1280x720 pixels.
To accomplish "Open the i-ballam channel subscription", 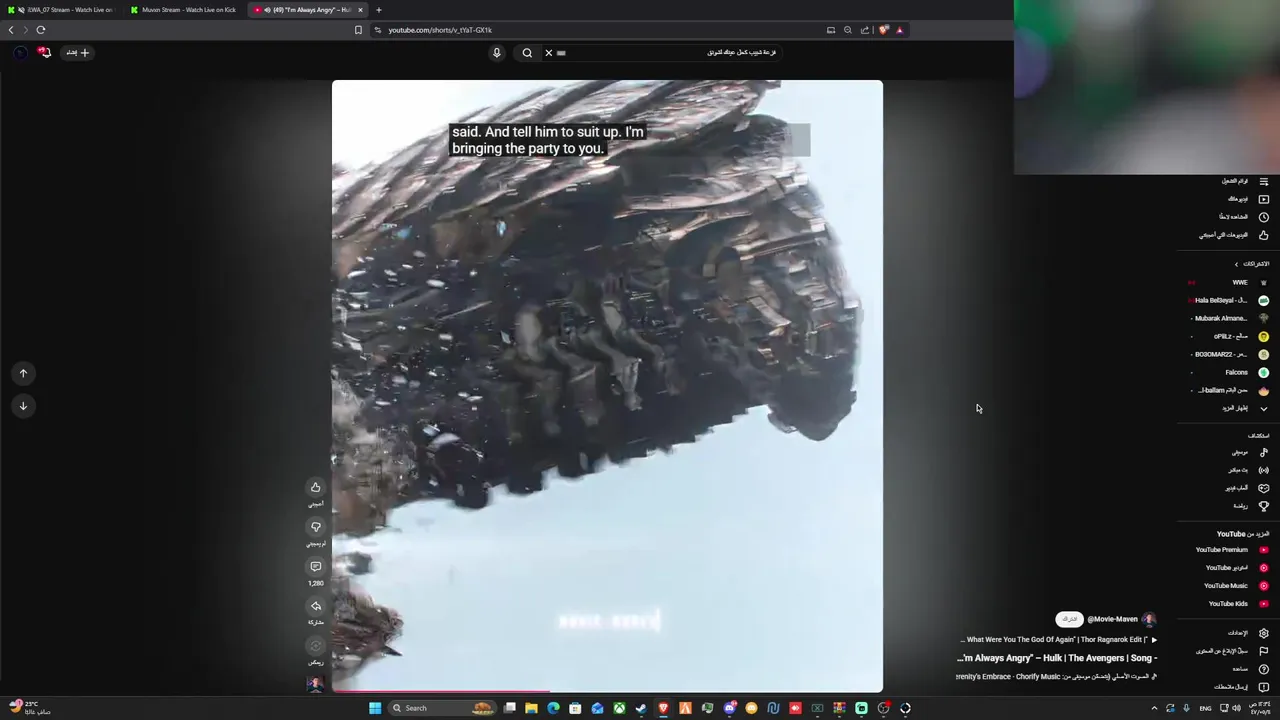I will pos(1230,390).
